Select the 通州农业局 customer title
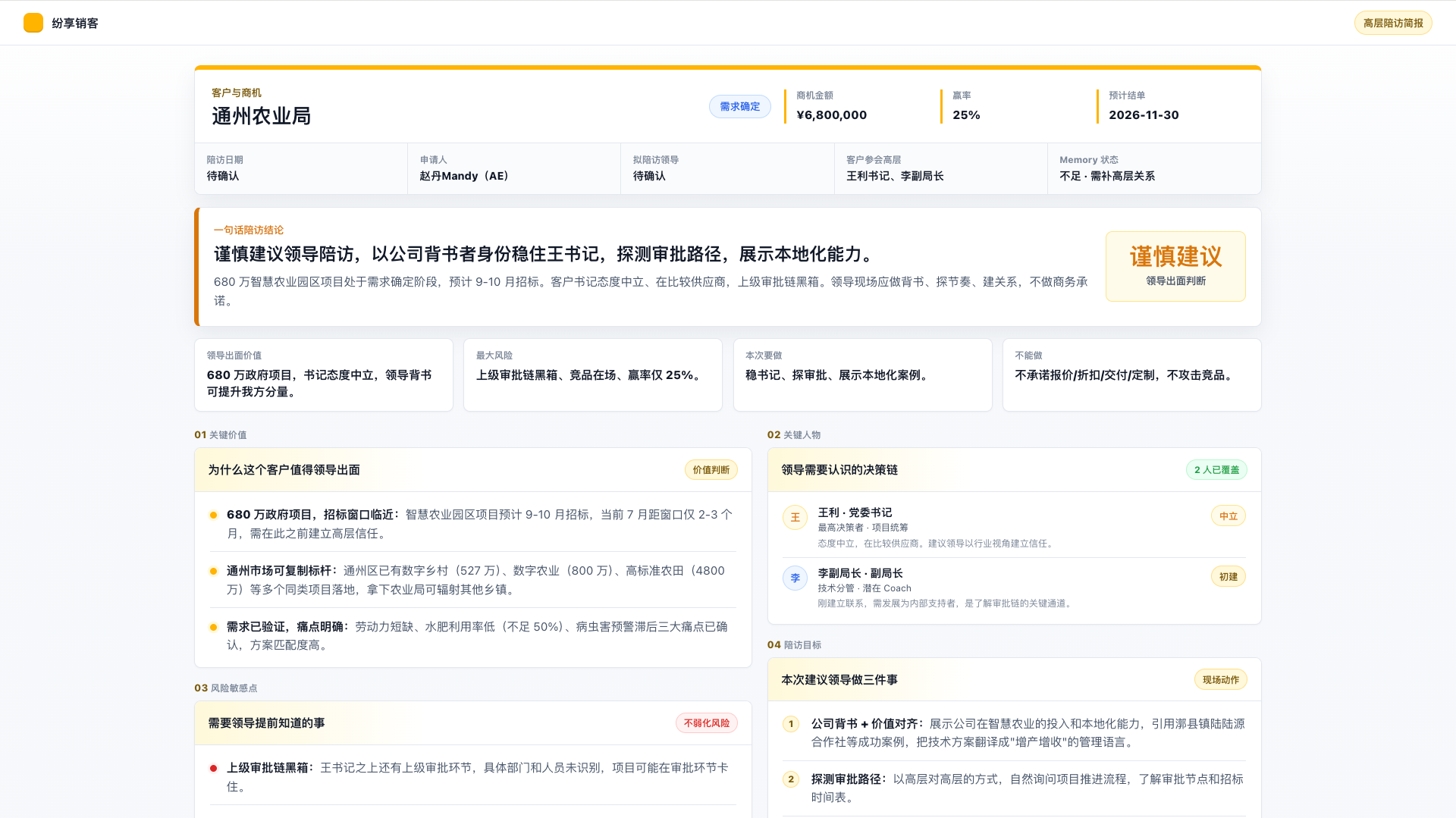1456x818 pixels. point(261,116)
